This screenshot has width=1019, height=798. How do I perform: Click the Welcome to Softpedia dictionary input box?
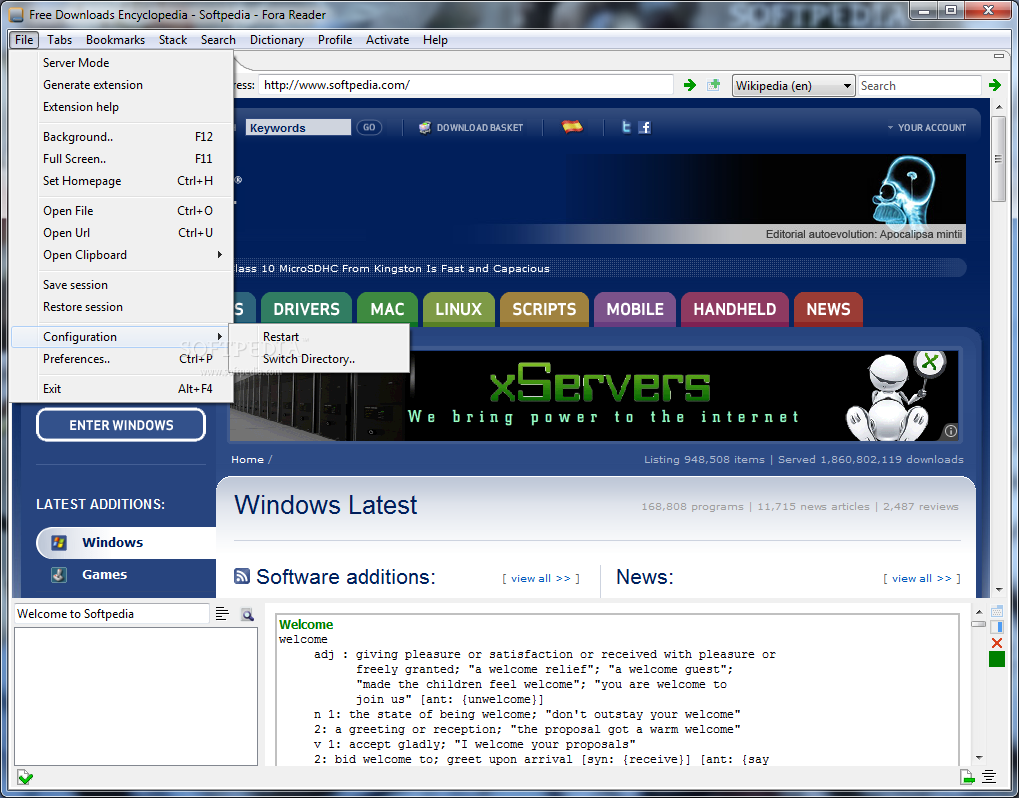(x=112, y=613)
